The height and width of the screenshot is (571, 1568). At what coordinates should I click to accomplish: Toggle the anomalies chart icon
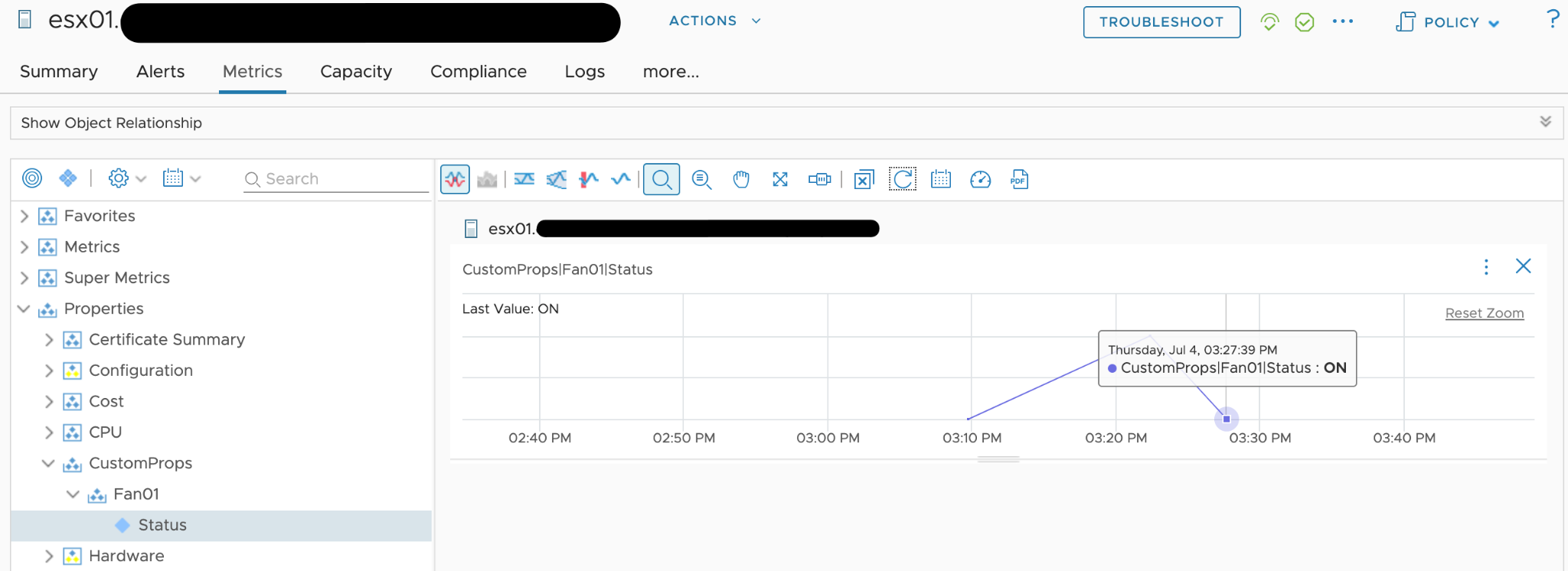(589, 180)
